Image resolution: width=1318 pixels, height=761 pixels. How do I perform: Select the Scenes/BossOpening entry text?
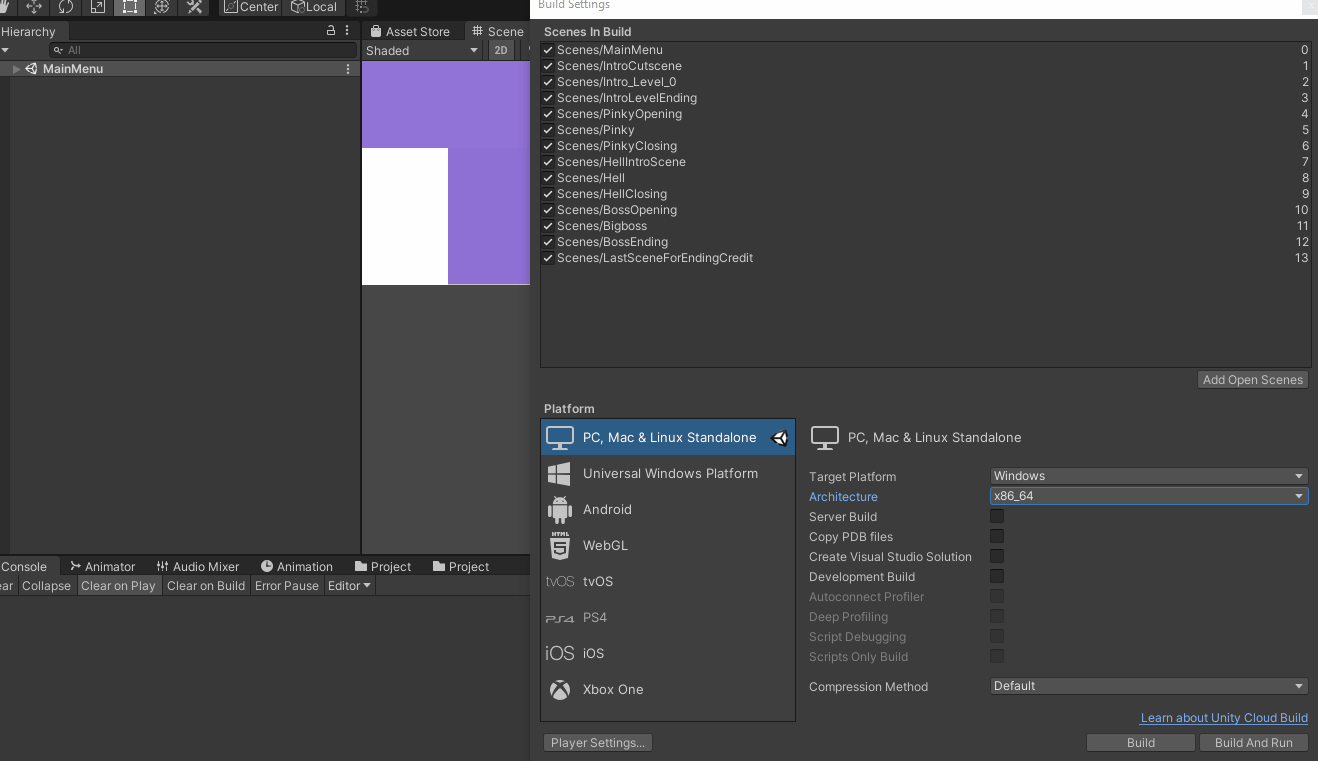pyautogui.click(x=617, y=210)
